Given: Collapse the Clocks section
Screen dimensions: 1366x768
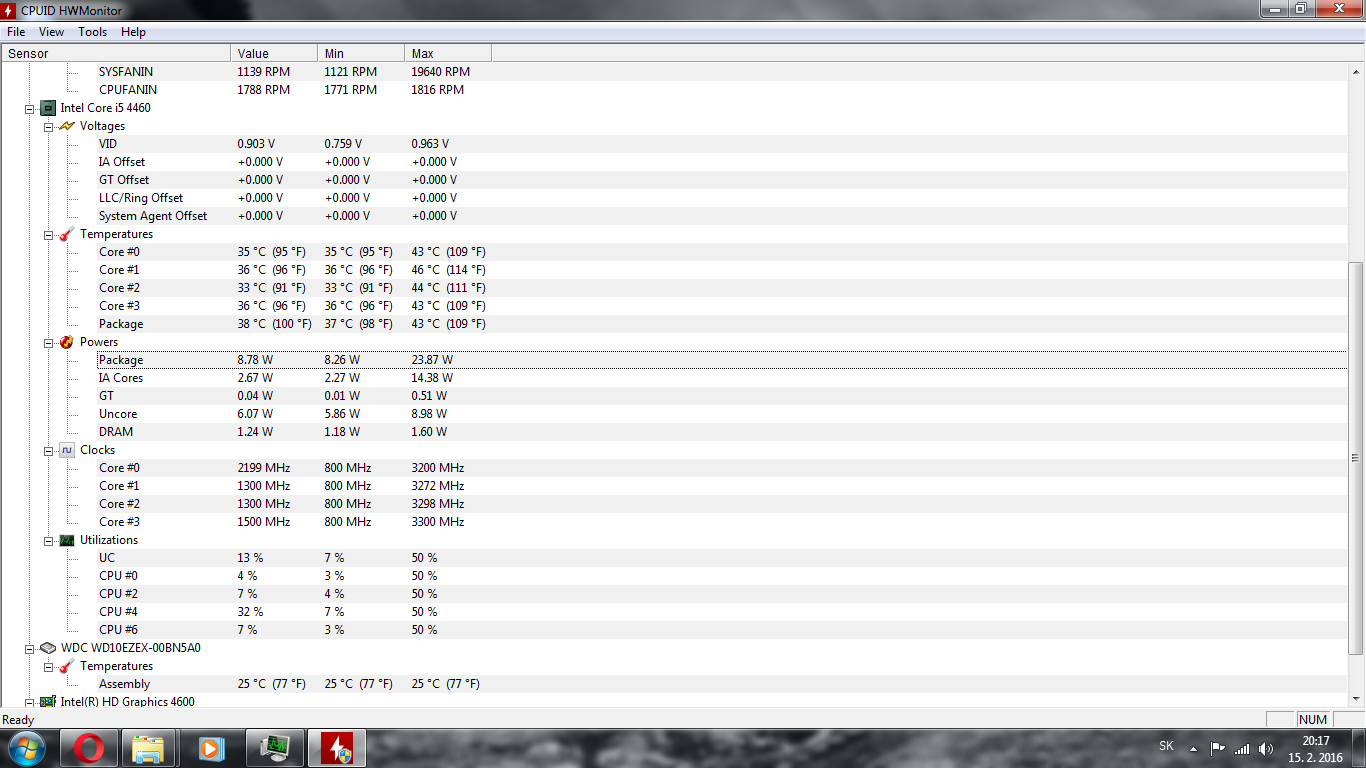Looking at the screenshot, I should tap(48, 450).
